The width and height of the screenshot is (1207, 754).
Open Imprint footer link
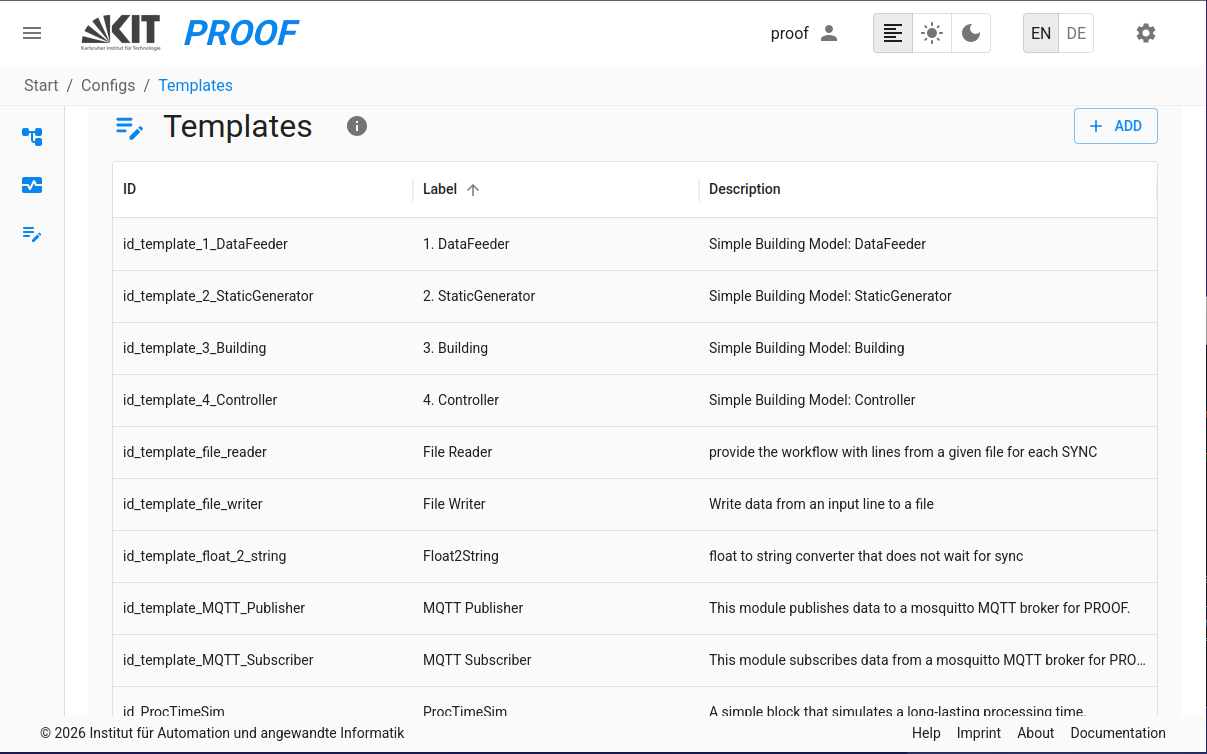pyautogui.click(x=979, y=733)
